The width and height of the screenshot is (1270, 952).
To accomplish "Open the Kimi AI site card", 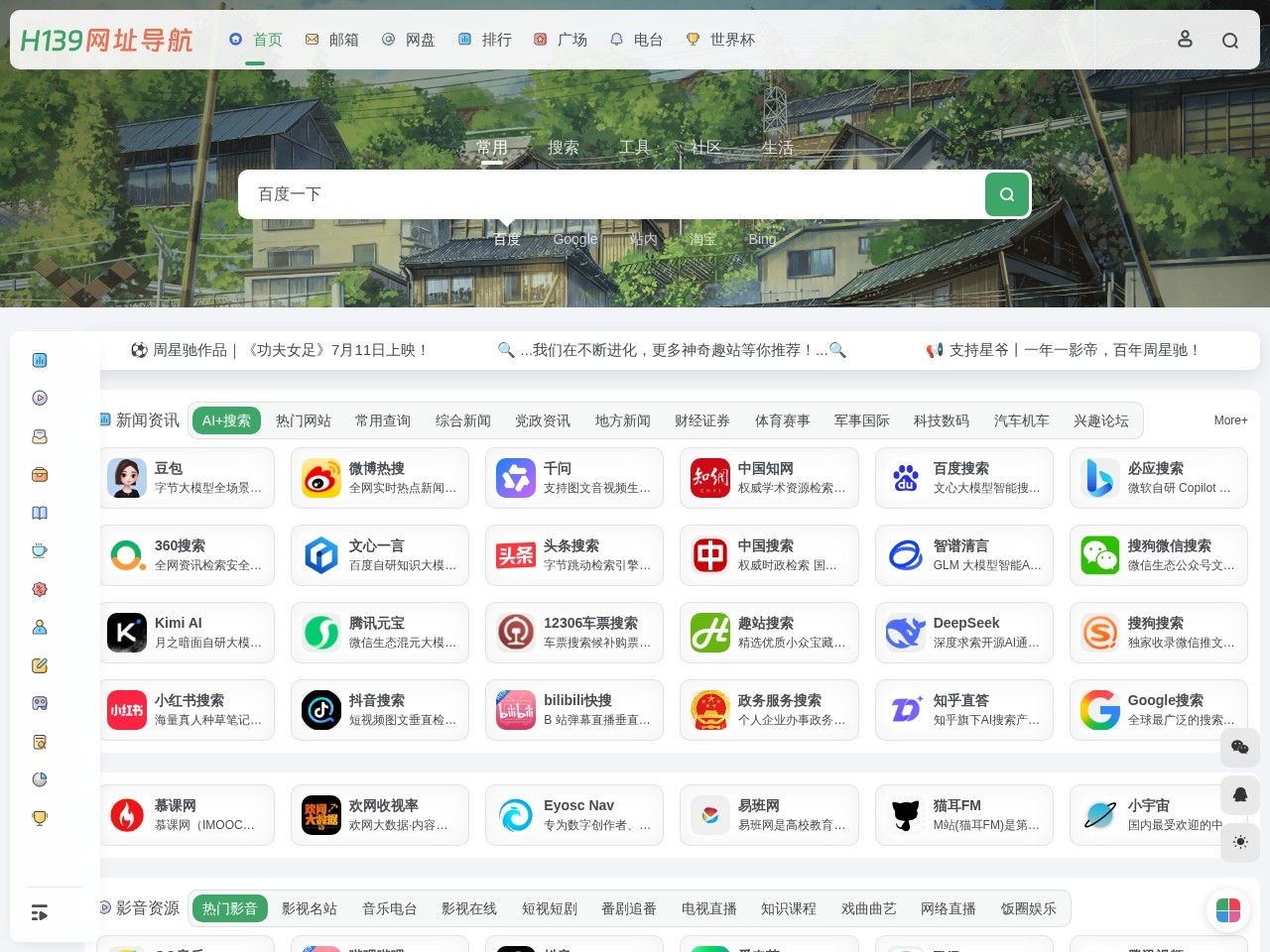I will click(x=187, y=633).
